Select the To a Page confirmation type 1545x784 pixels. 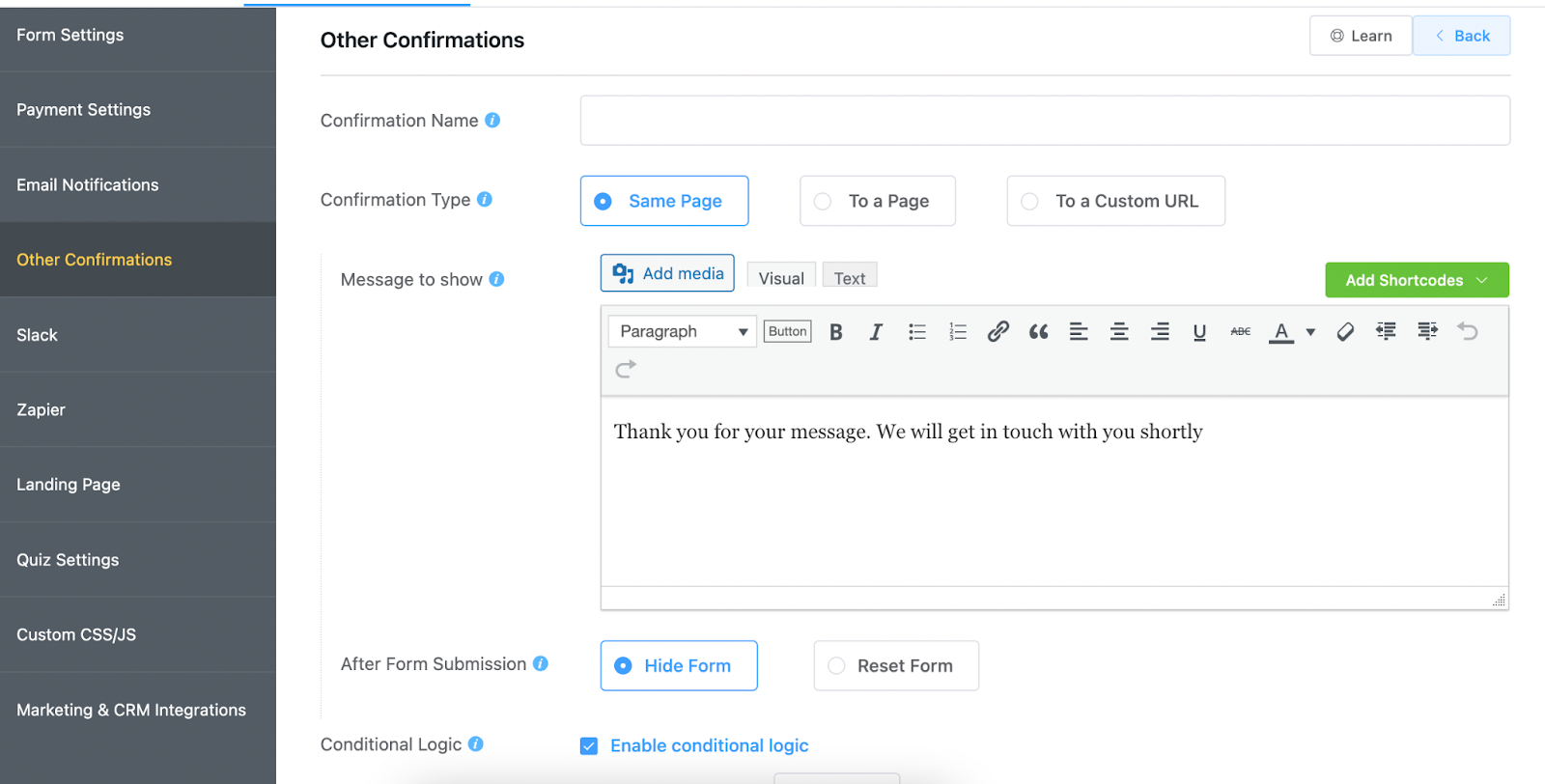(877, 201)
